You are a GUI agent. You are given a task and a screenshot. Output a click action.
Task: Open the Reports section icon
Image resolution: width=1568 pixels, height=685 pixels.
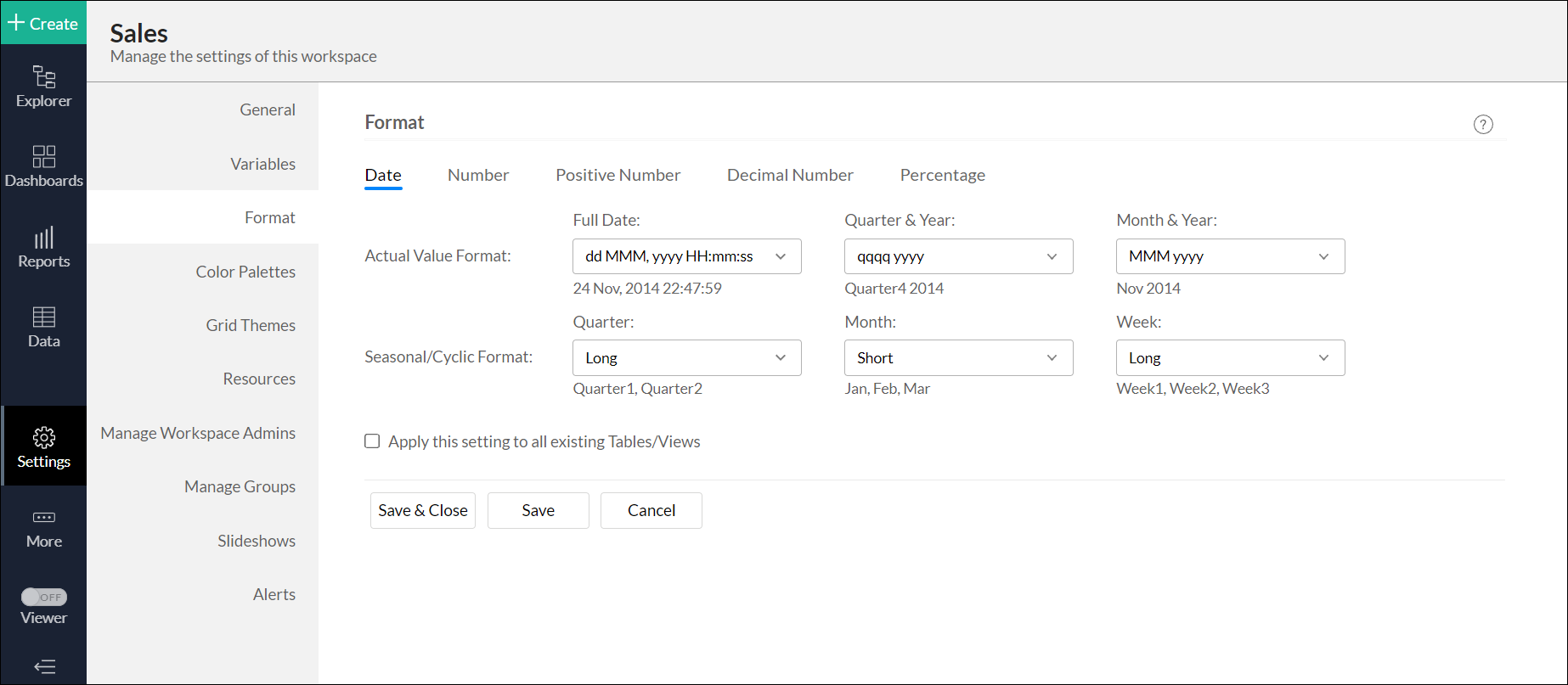(43, 238)
